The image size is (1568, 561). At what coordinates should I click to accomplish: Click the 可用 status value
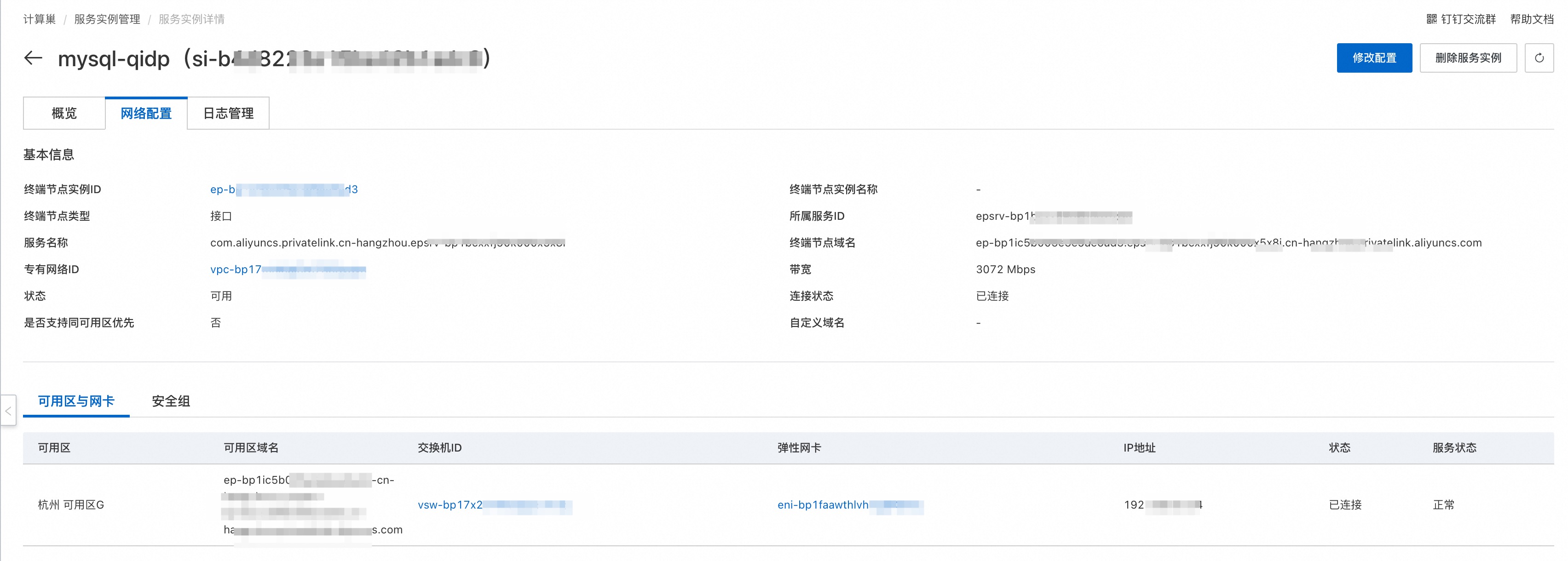(221, 296)
